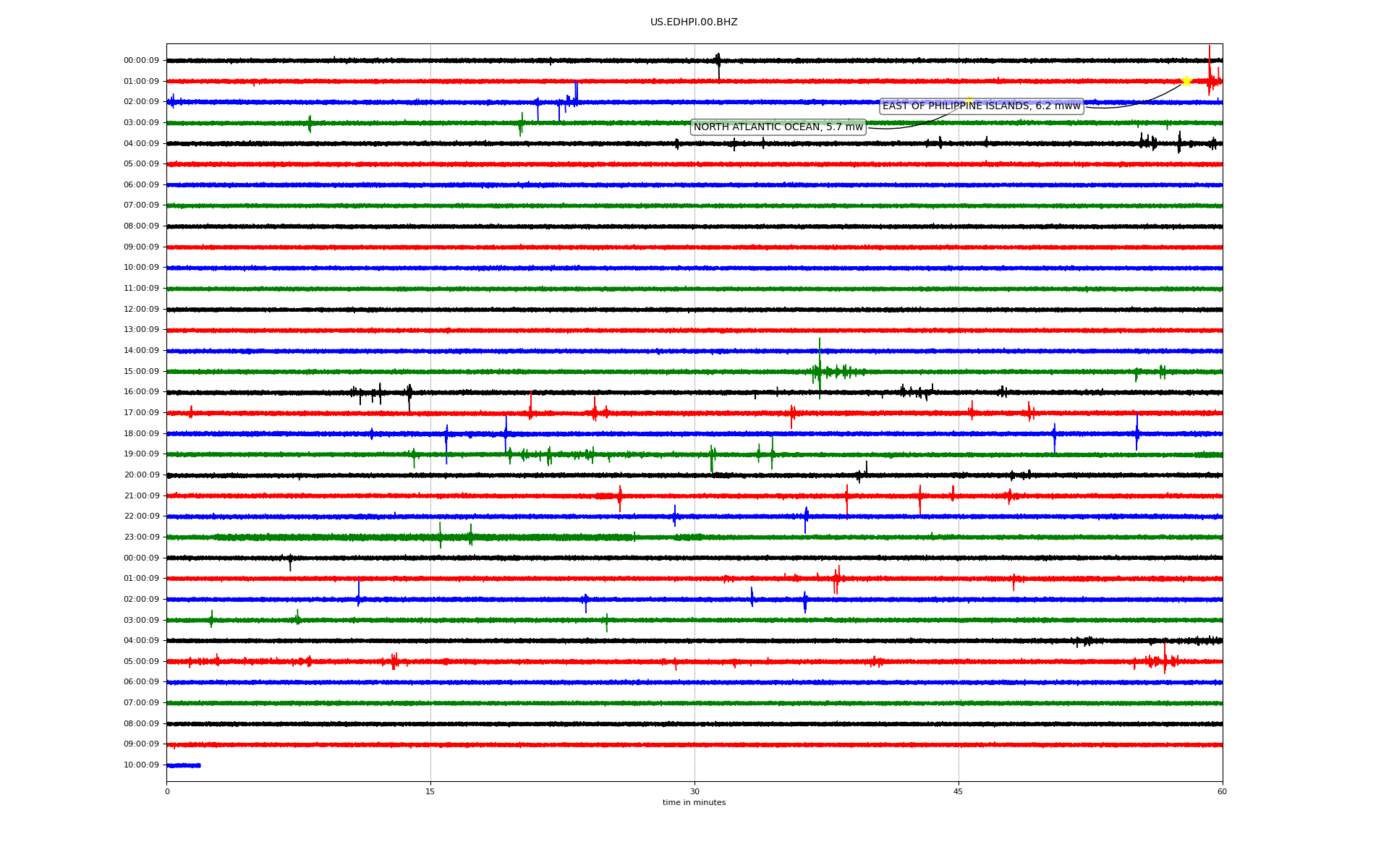Viewport: 1389px width, 868px height.
Task: Click the yellow star marking the Philippine Islands event
Action: (1186, 81)
